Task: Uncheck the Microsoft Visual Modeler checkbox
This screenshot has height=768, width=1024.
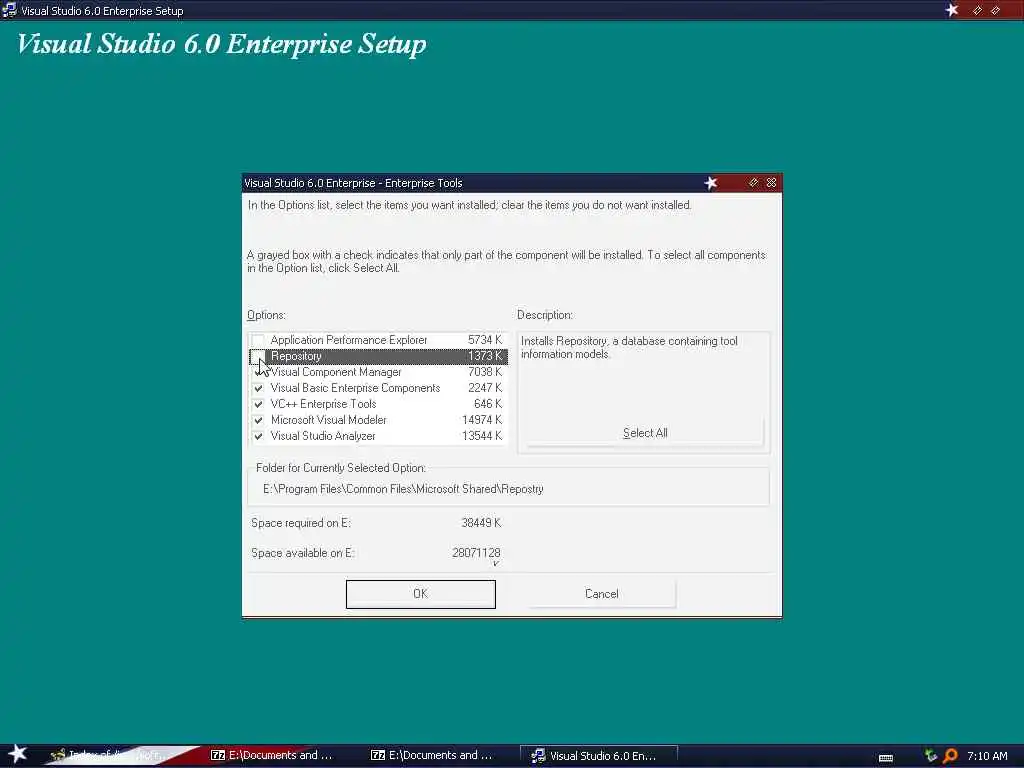Action: pyautogui.click(x=258, y=420)
